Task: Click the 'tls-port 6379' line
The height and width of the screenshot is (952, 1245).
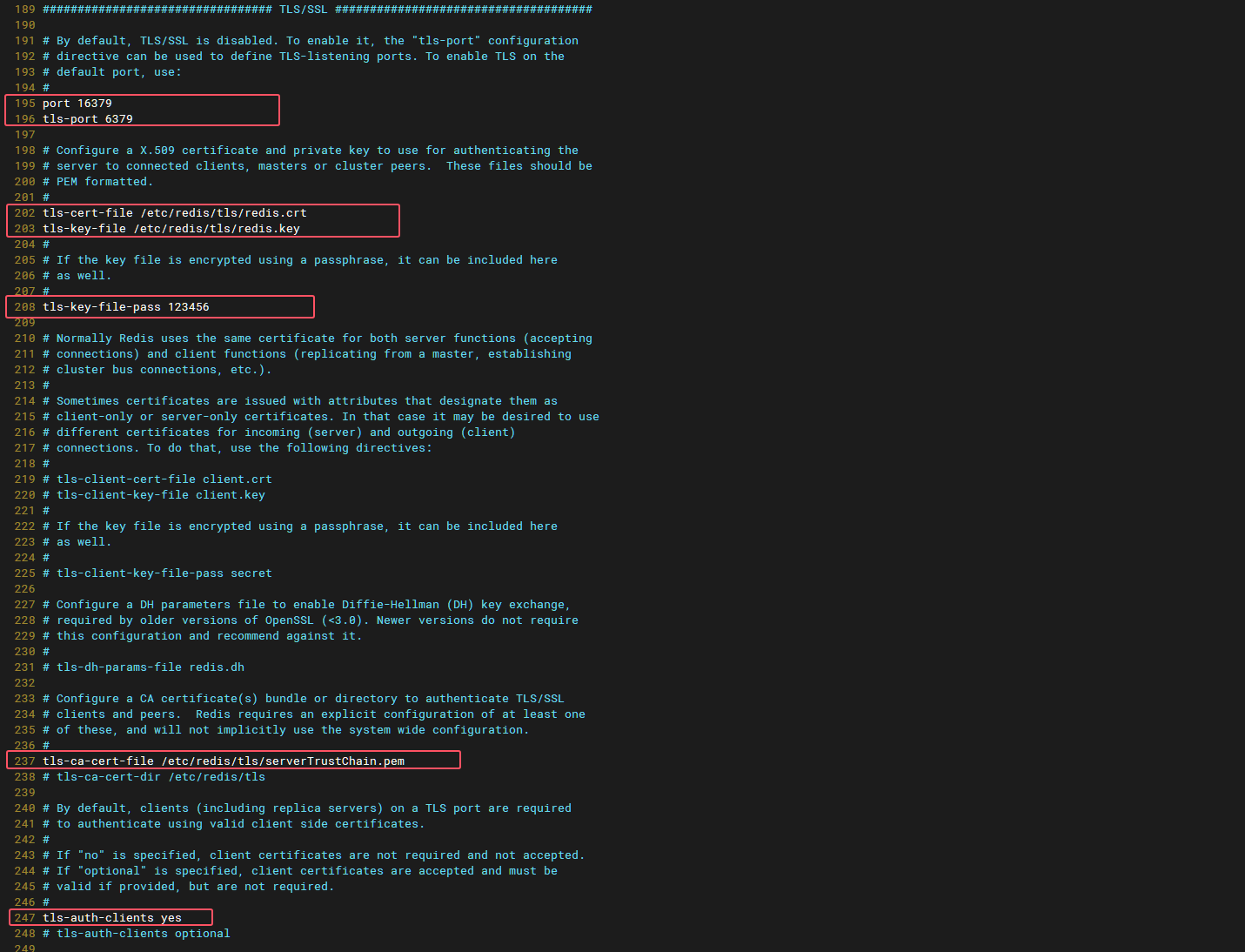Action: pyautogui.click(x=88, y=119)
